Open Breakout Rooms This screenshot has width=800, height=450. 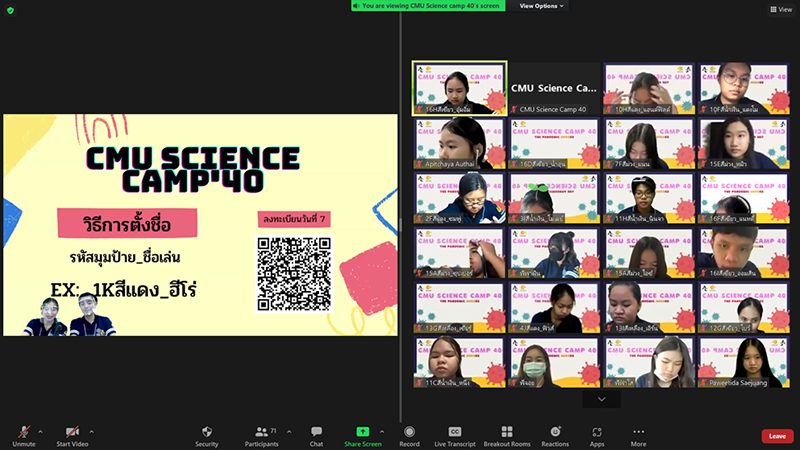coord(506,432)
